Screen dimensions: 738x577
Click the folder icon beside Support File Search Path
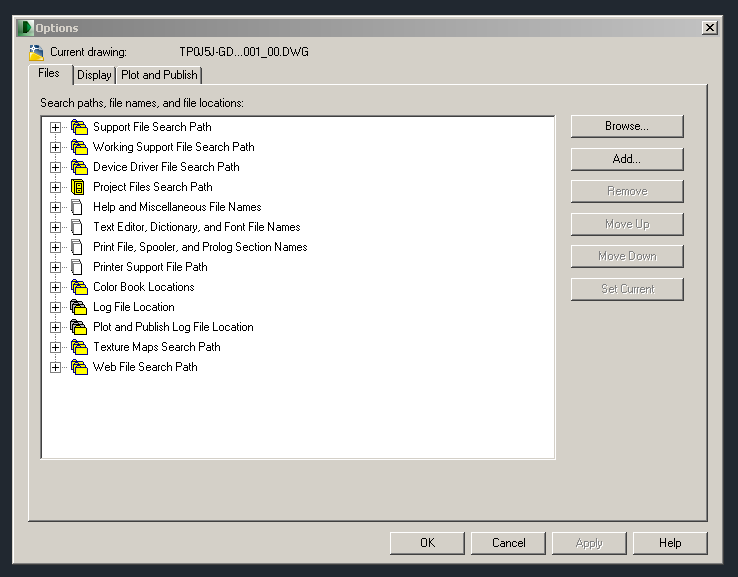click(x=79, y=127)
